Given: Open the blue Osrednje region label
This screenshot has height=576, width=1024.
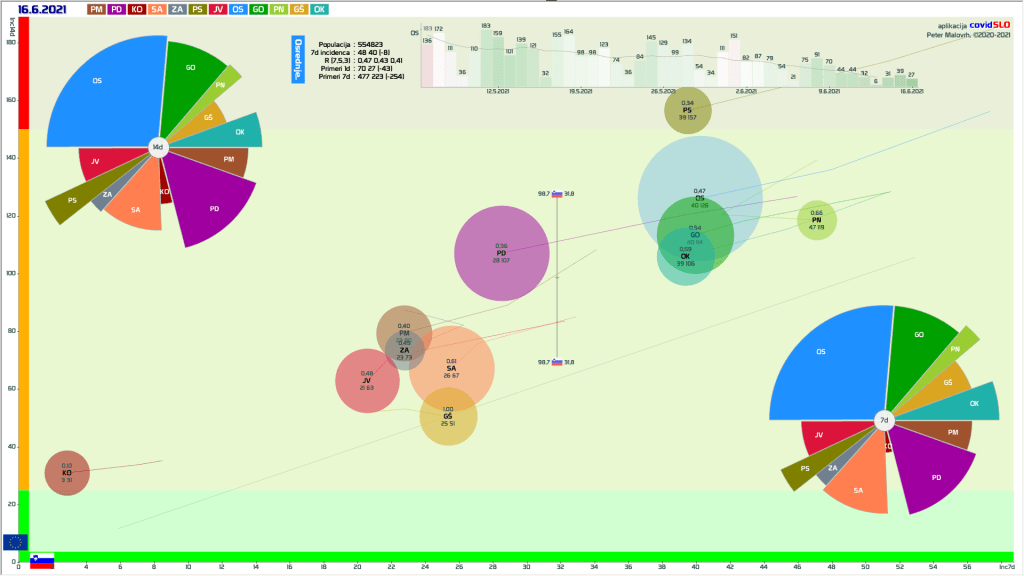Looking at the screenshot, I should 298,58.
